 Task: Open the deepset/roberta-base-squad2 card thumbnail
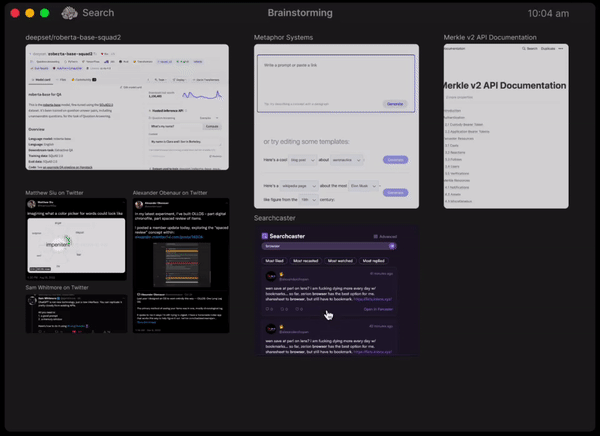[x=127, y=107]
